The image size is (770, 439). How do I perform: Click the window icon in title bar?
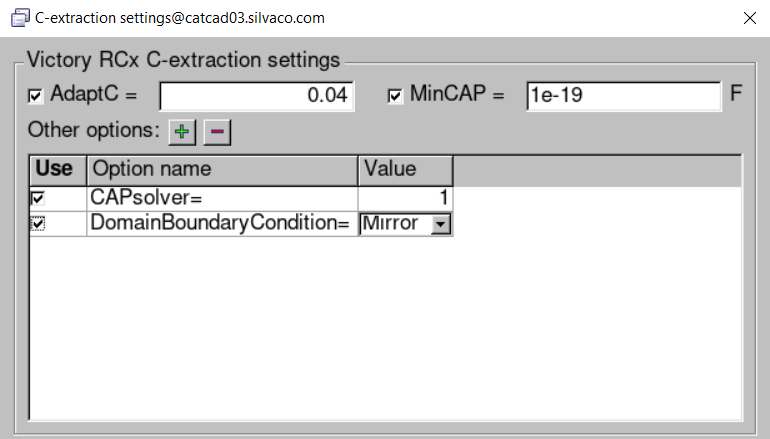coord(19,18)
